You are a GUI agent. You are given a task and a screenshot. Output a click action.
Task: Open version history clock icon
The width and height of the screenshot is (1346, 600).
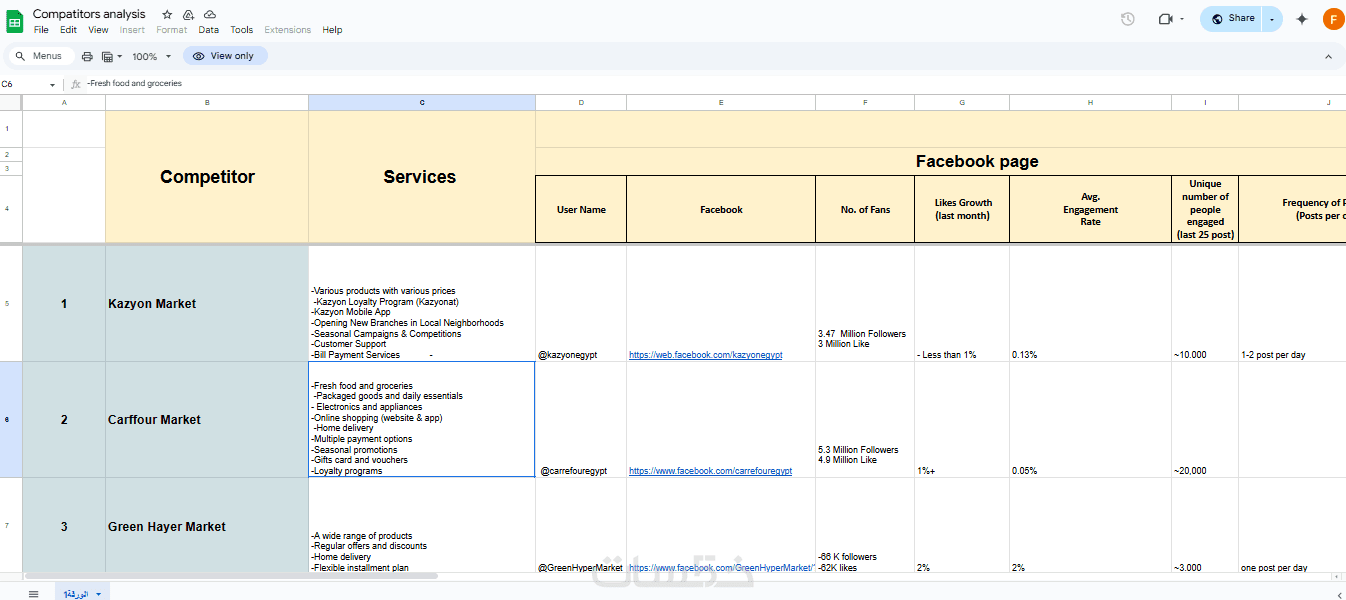click(1128, 19)
